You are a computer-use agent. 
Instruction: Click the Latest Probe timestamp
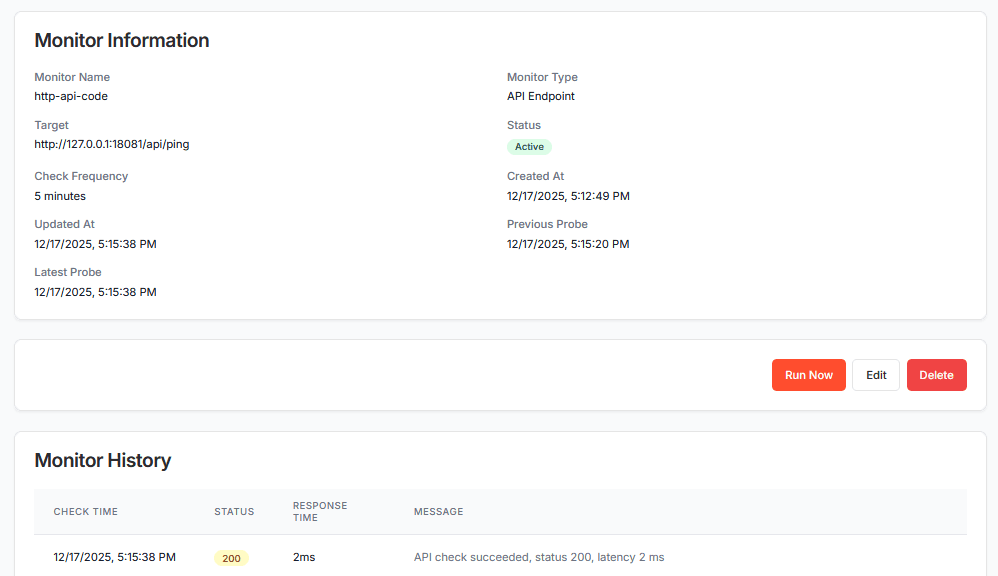tap(96, 291)
